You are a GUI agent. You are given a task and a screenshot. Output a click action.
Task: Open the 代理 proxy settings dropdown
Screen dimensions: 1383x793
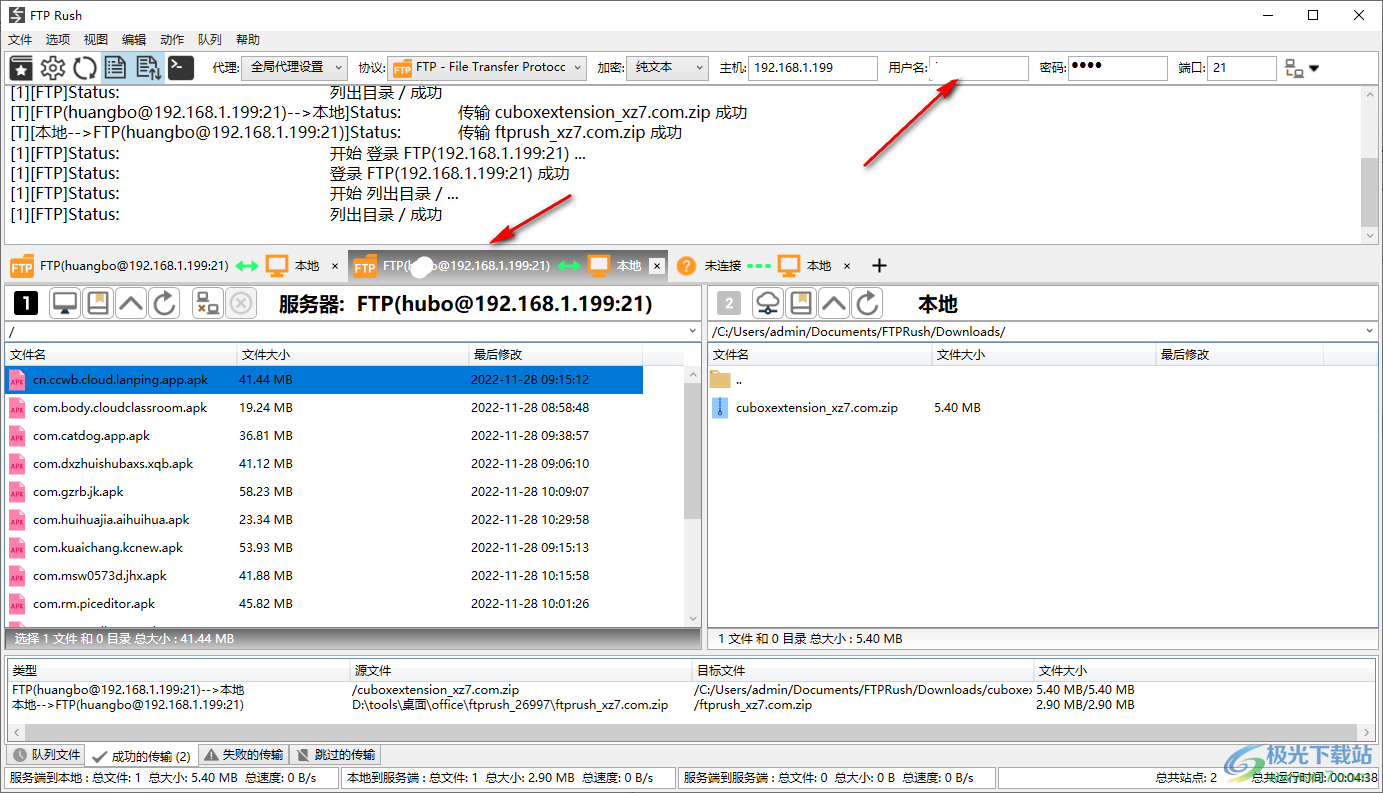pos(294,68)
